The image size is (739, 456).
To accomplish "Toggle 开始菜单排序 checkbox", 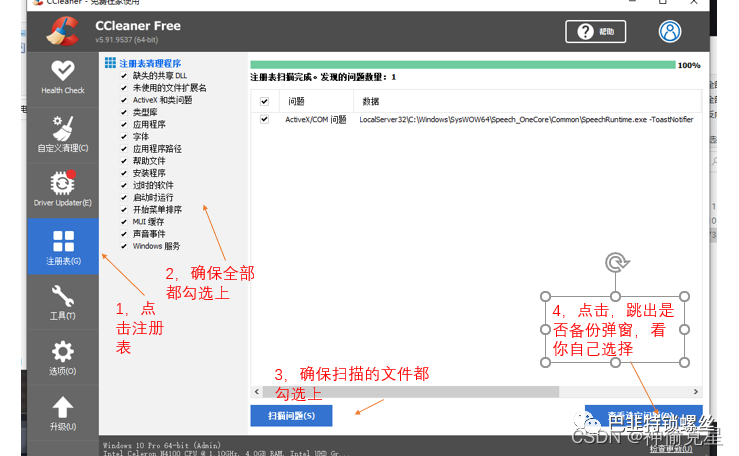I will point(124,210).
